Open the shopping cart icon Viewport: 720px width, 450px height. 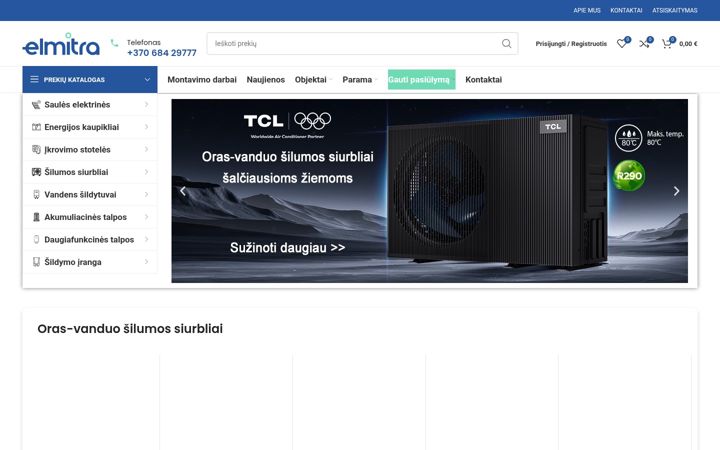pyautogui.click(x=666, y=44)
